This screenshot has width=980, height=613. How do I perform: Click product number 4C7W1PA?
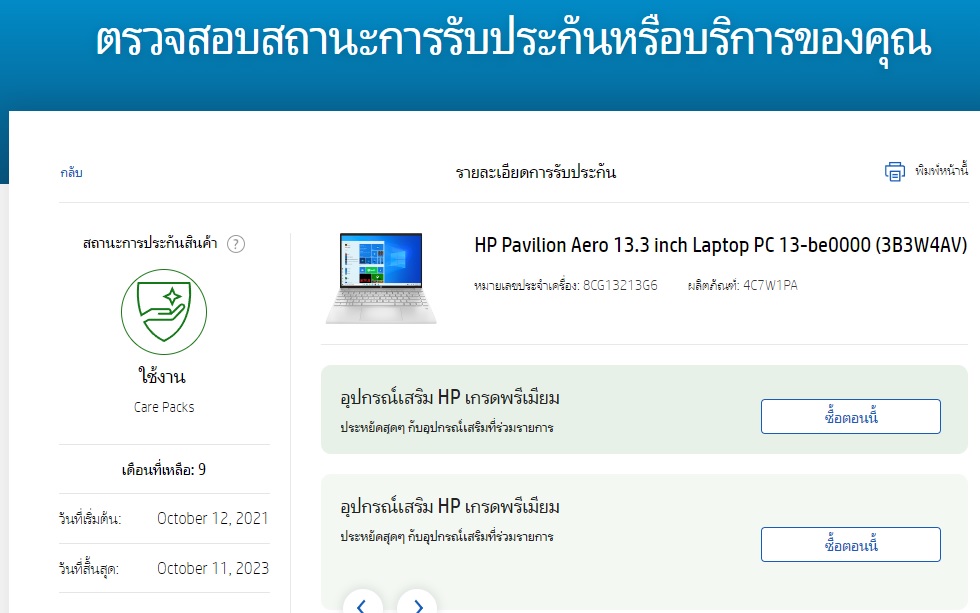770,286
